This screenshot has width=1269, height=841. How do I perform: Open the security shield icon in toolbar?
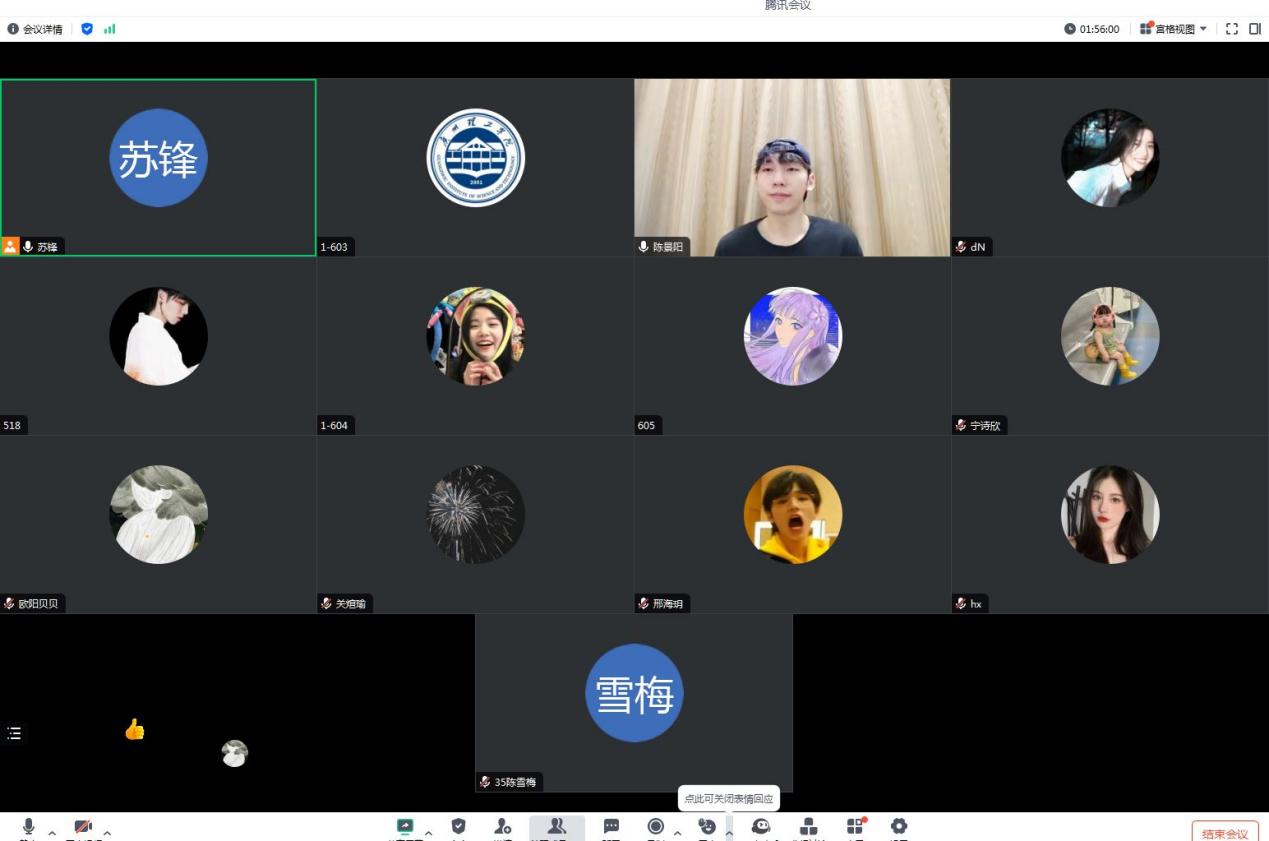[459, 827]
